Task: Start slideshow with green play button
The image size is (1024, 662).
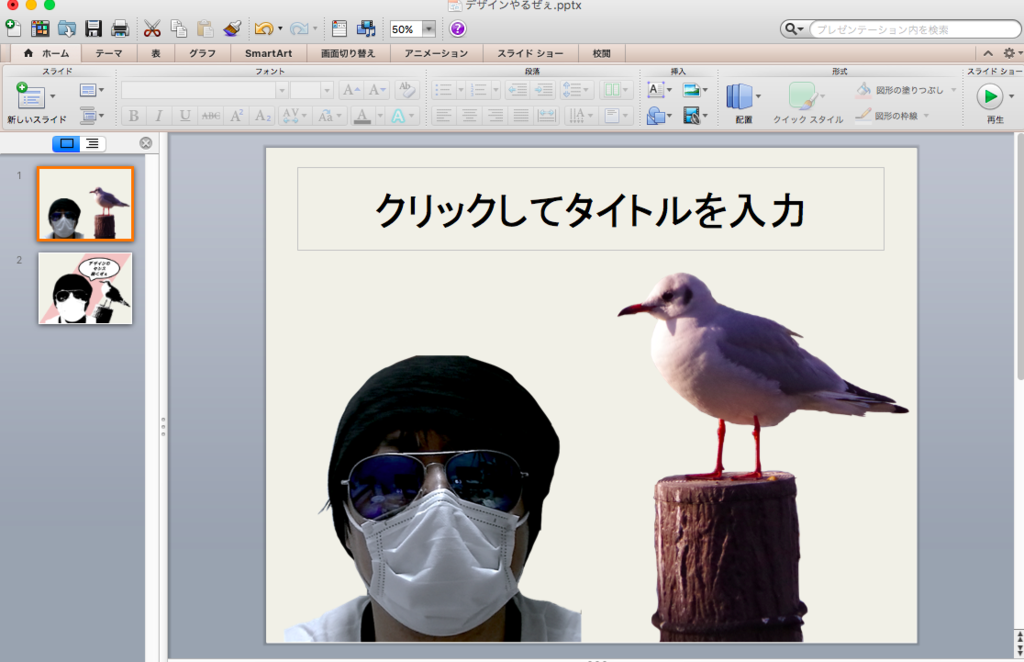Action: tap(990, 97)
